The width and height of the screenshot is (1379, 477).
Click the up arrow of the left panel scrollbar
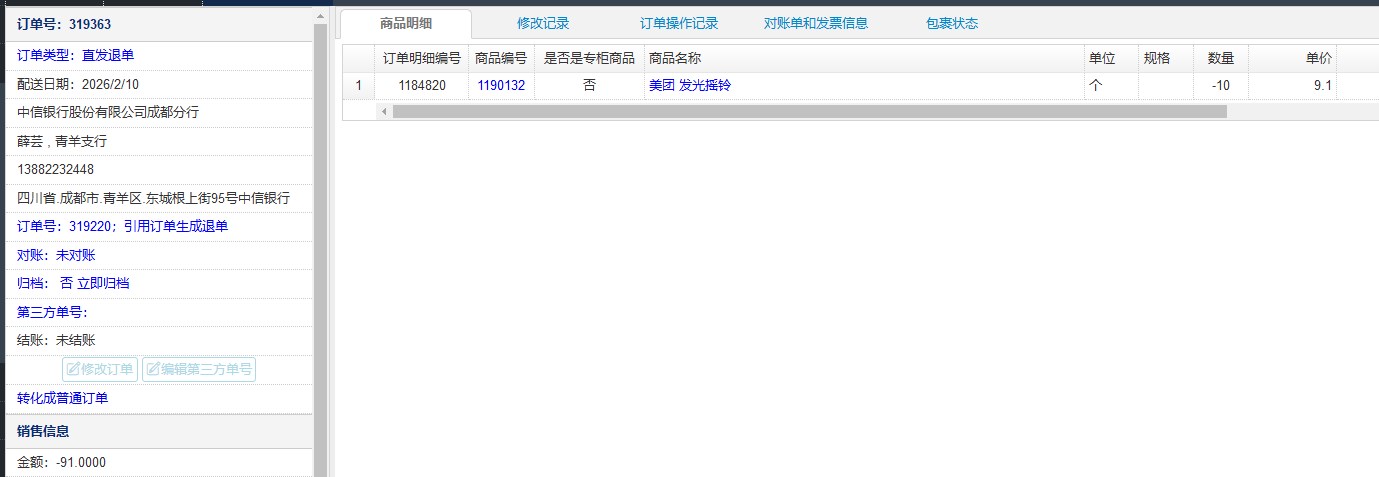pyautogui.click(x=320, y=17)
